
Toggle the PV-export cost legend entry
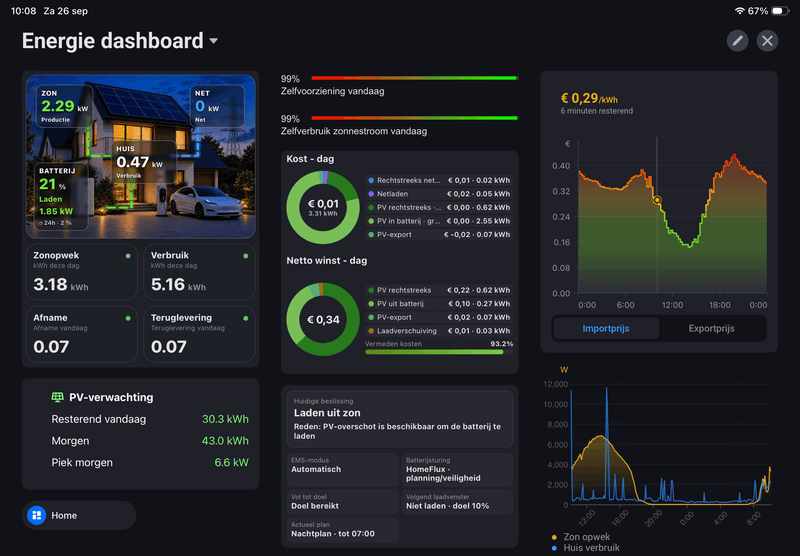[x=439, y=235]
